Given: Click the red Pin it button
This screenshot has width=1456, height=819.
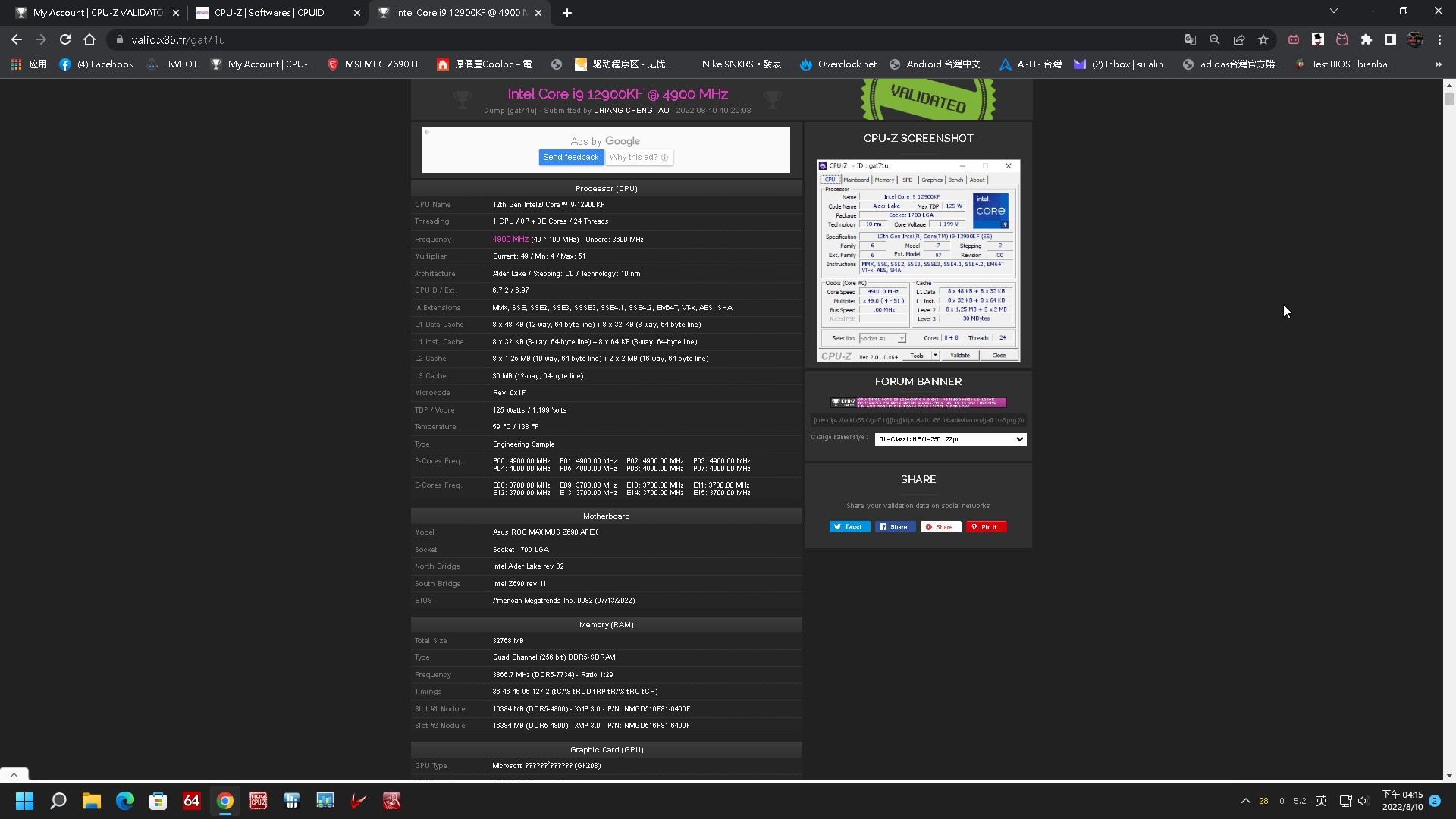Looking at the screenshot, I should tap(986, 527).
